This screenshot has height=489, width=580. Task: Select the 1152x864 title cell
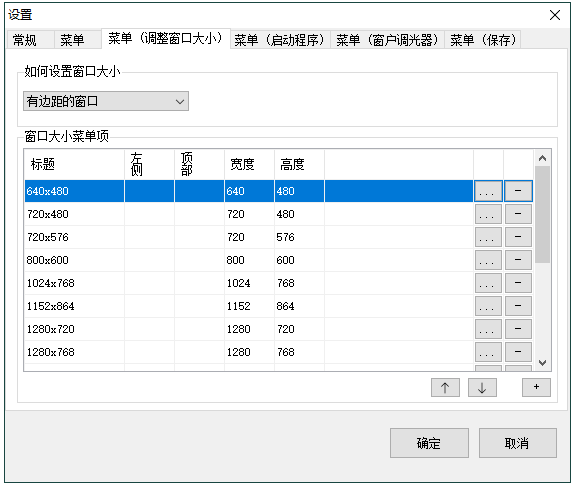74,306
